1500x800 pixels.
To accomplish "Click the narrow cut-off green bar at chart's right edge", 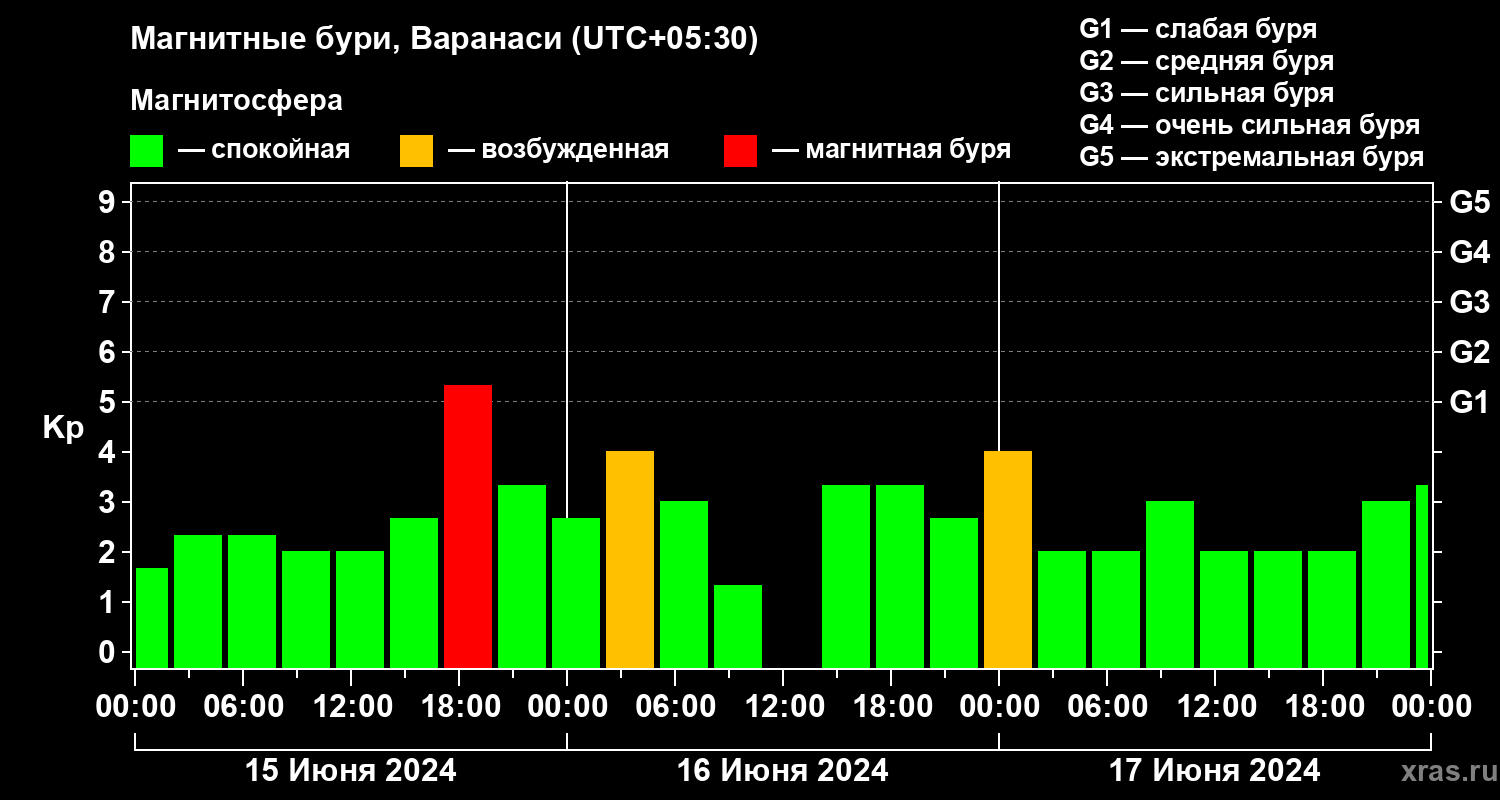I will (x=1422, y=576).
